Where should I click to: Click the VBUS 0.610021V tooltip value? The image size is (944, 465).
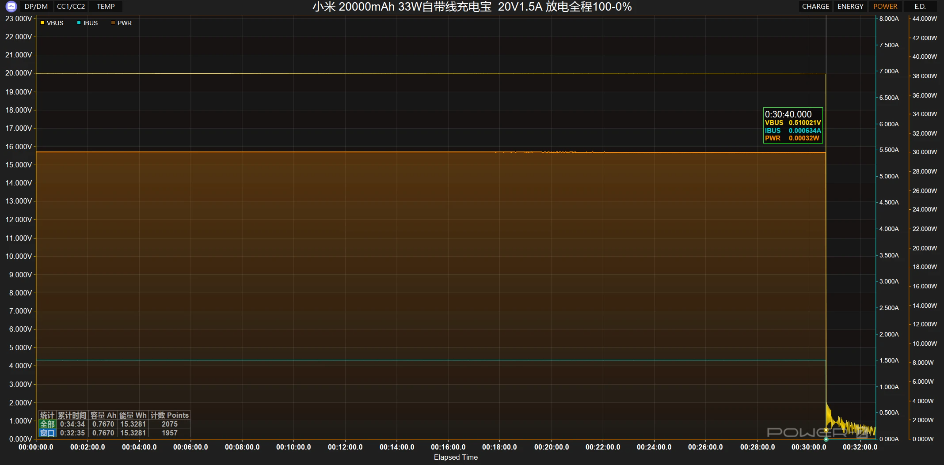pos(805,122)
